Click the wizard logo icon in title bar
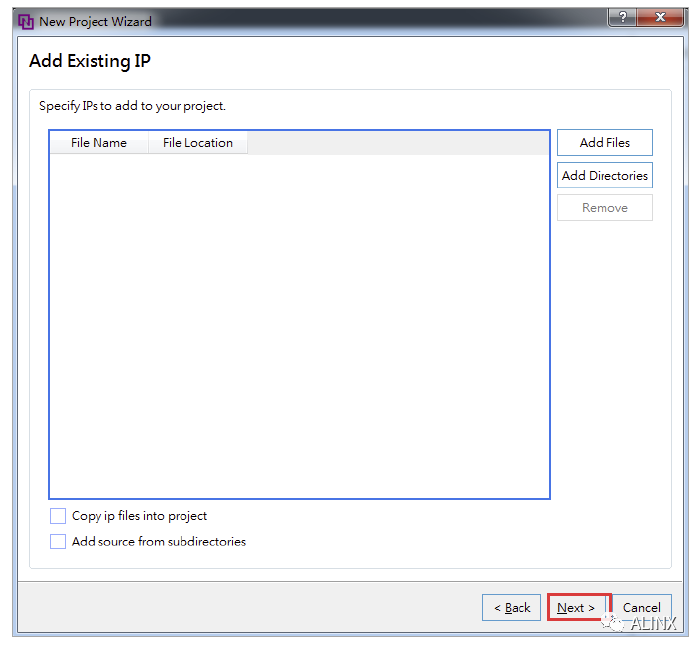 point(26,21)
